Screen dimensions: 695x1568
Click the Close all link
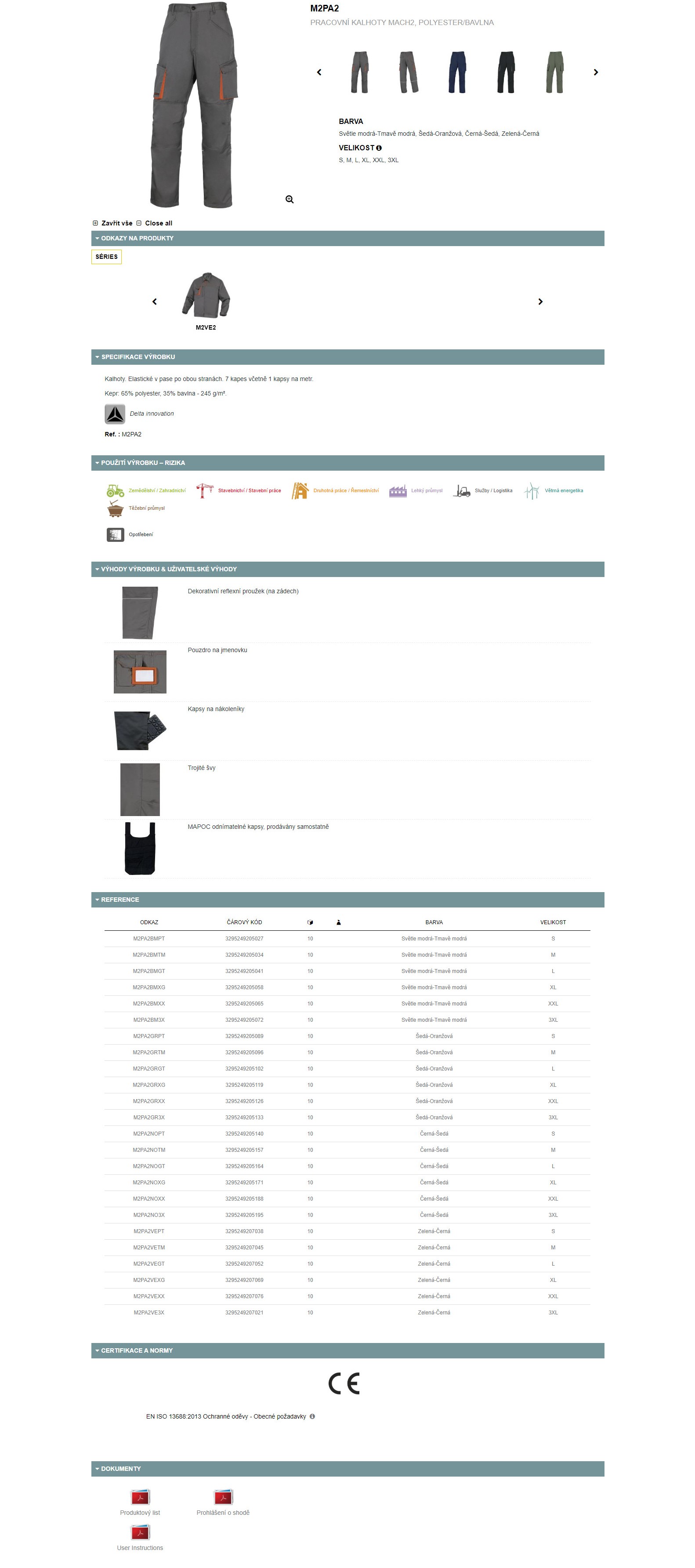pos(159,223)
